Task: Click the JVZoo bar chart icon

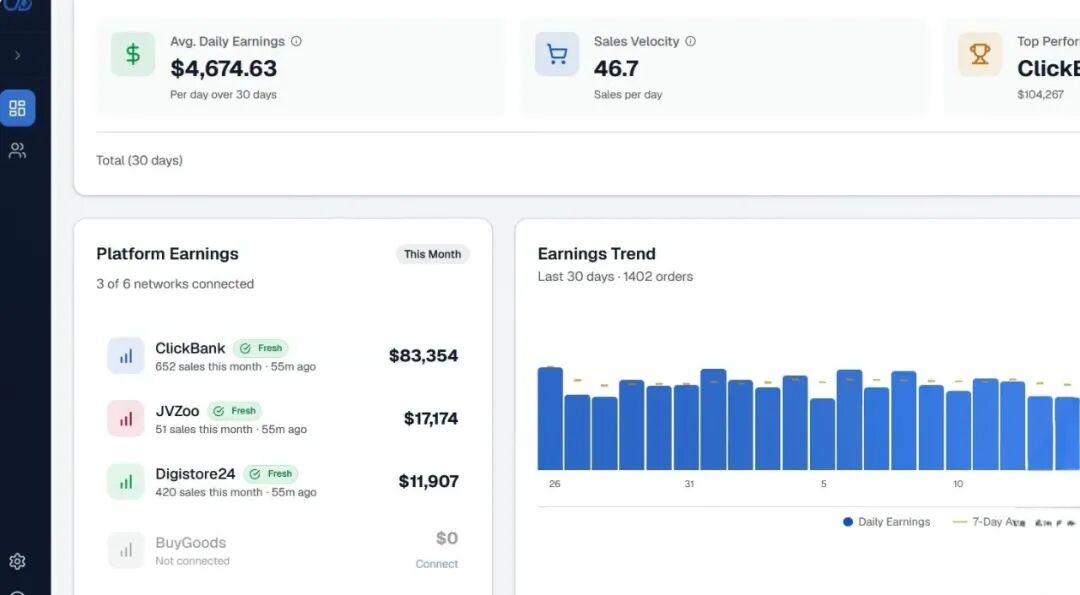Action: (x=126, y=419)
